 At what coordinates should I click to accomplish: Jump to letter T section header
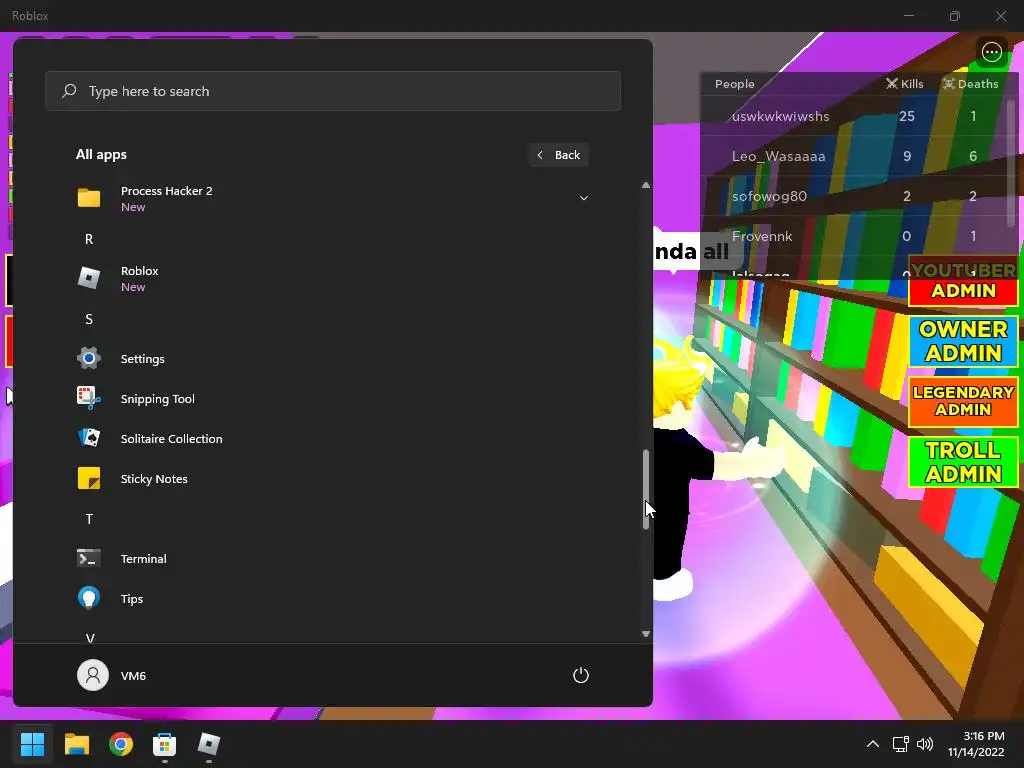89,519
